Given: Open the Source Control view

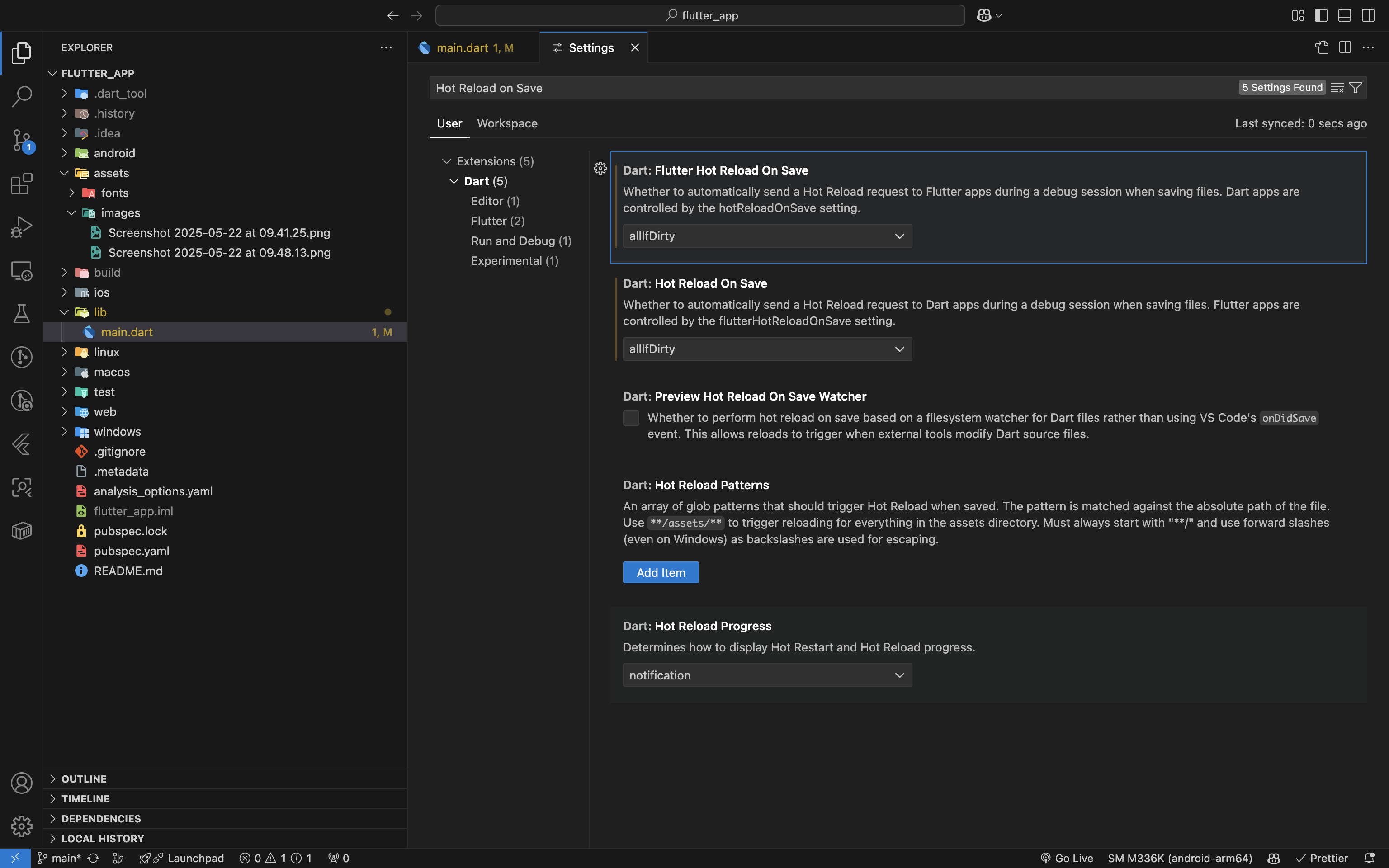Looking at the screenshot, I should tap(21, 140).
